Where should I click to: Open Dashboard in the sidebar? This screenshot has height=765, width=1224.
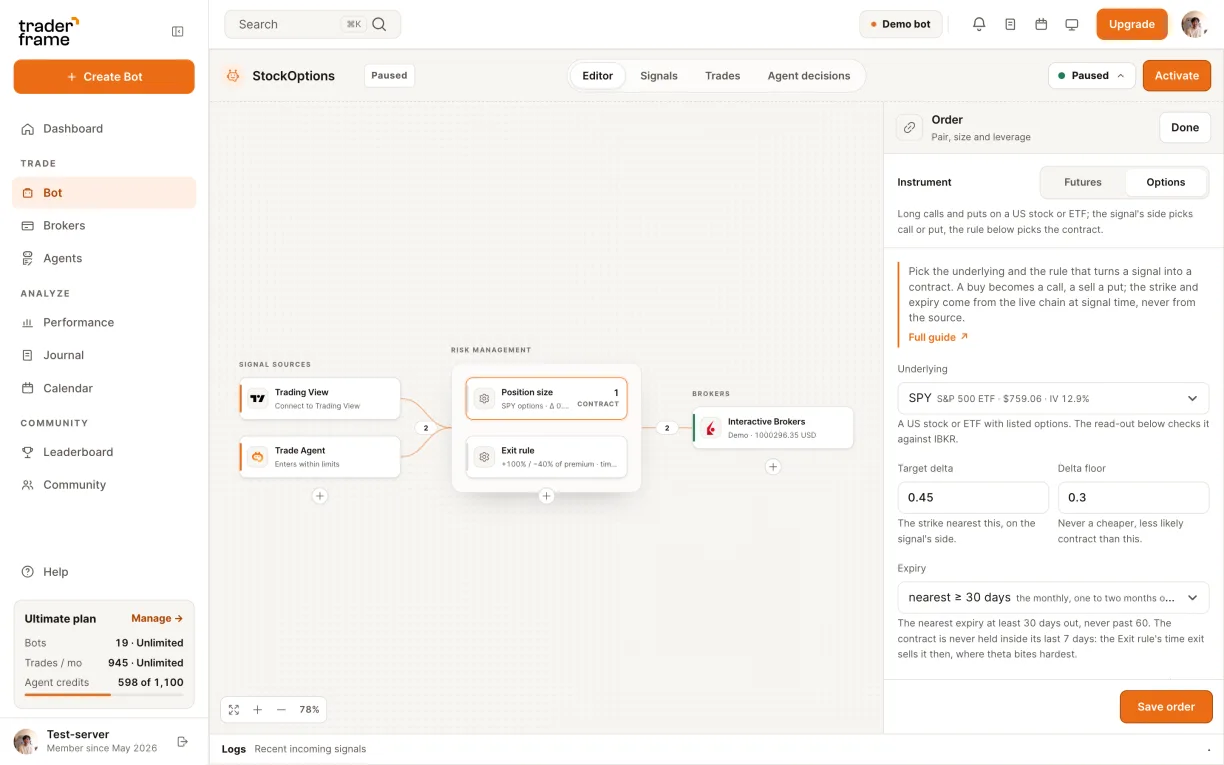click(104, 128)
